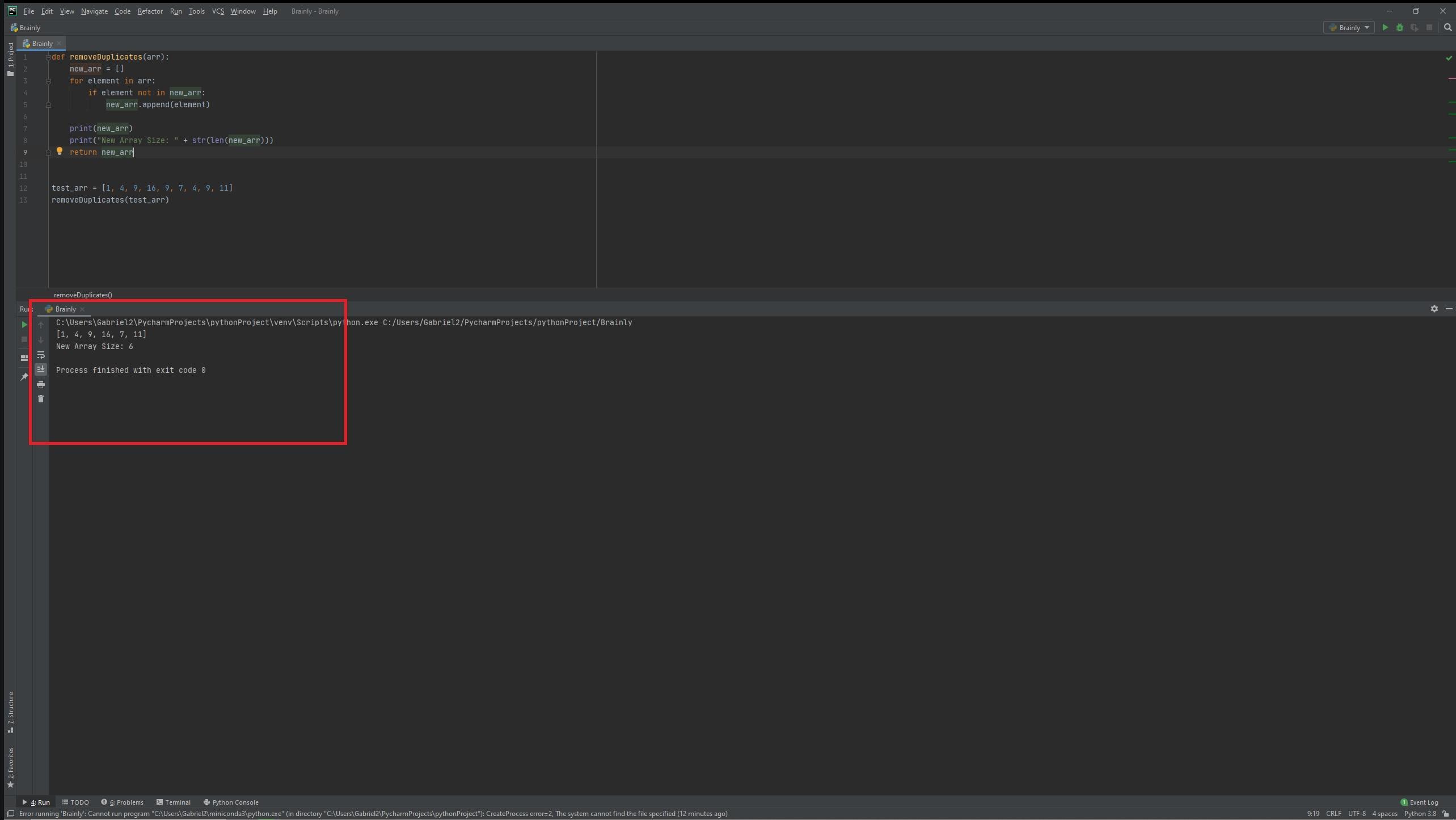Screen dimensions: 1456x820
Task: Toggle scroll to end of console
Action: (x=41, y=369)
